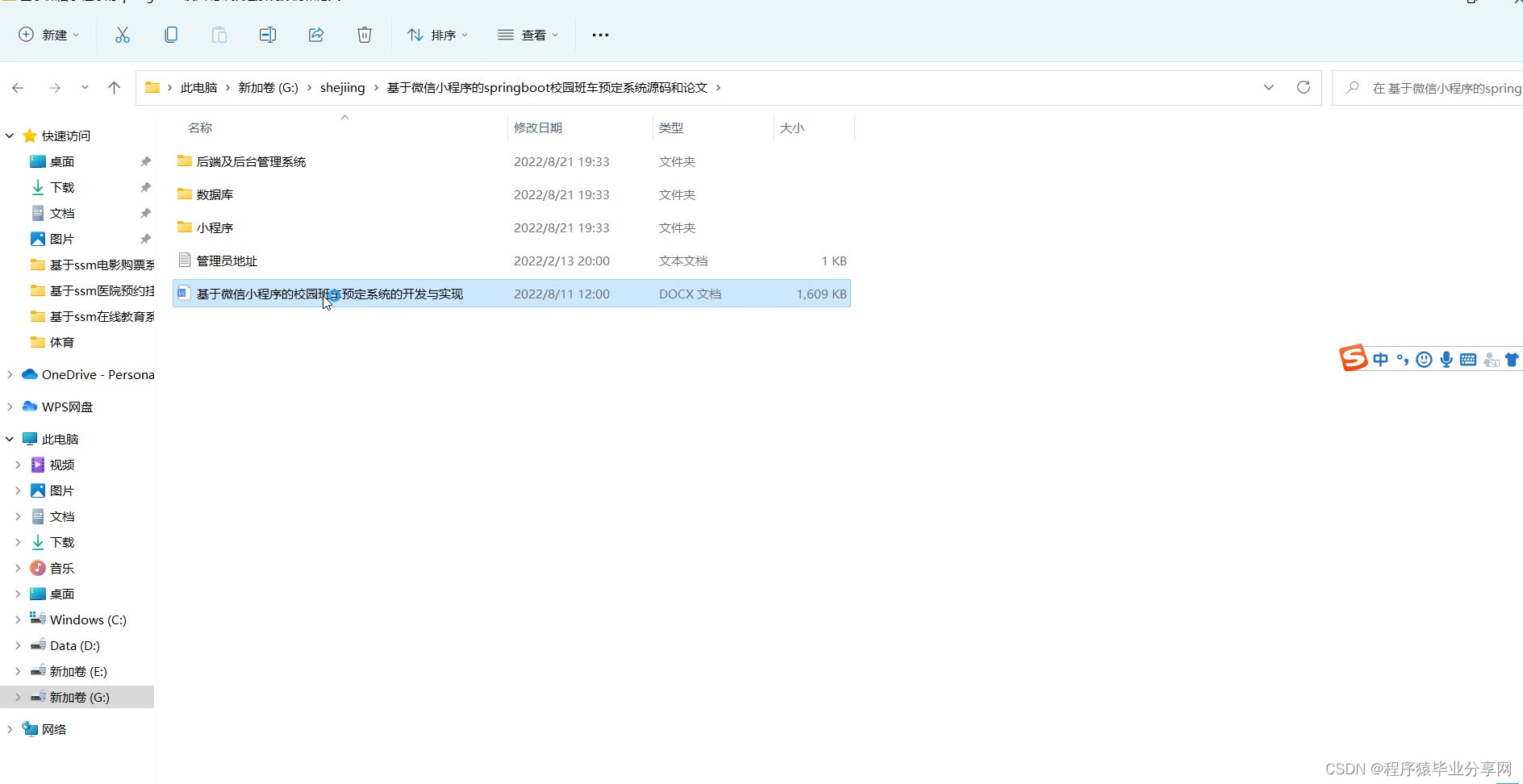Expand the 视频 folder node
This screenshot has width=1523, height=784.
coord(18,465)
